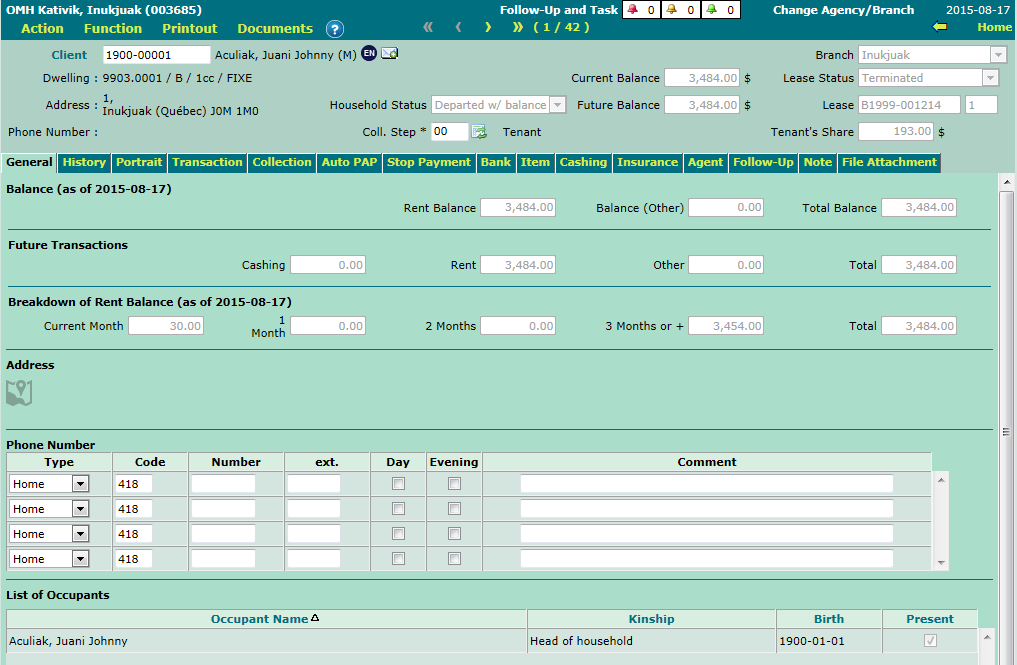Click the Home link
Image resolution: width=1017 pixels, height=665 pixels.
pos(994,27)
